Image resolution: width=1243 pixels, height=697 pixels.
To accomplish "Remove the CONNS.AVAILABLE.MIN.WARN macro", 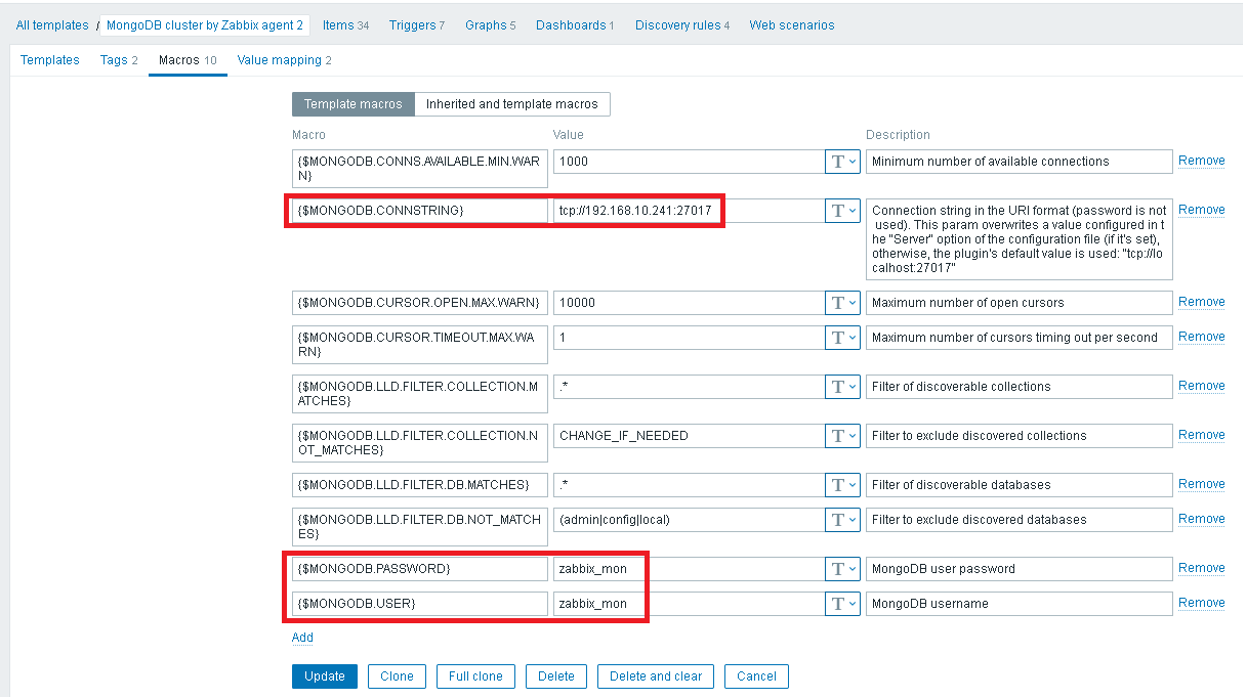I will [x=1201, y=161].
